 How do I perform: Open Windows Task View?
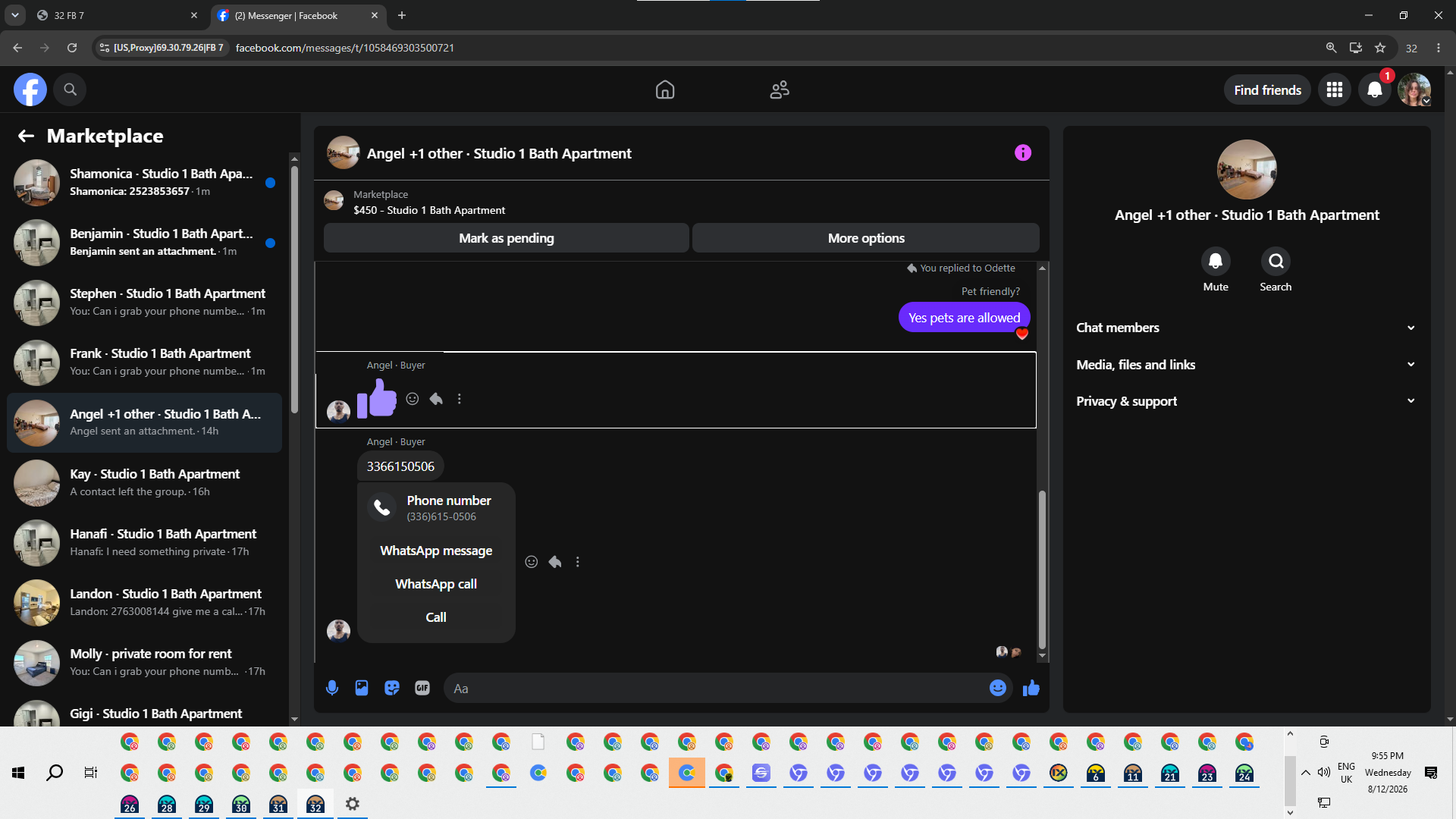pos(91,773)
